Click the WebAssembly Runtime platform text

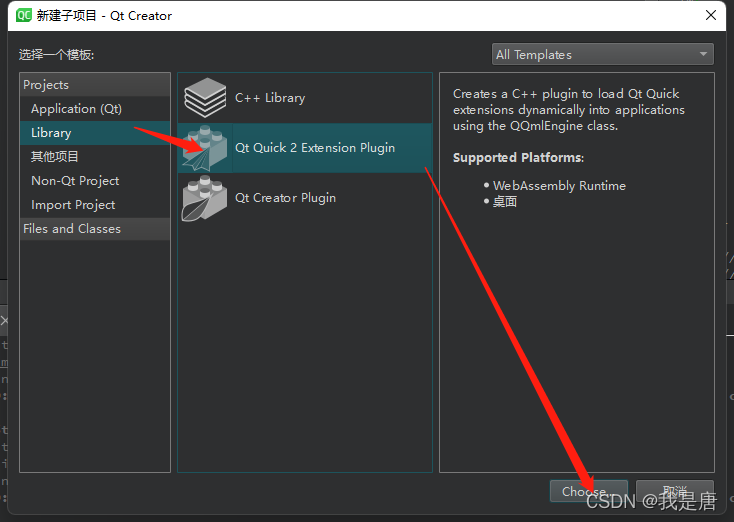[x=559, y=186]
